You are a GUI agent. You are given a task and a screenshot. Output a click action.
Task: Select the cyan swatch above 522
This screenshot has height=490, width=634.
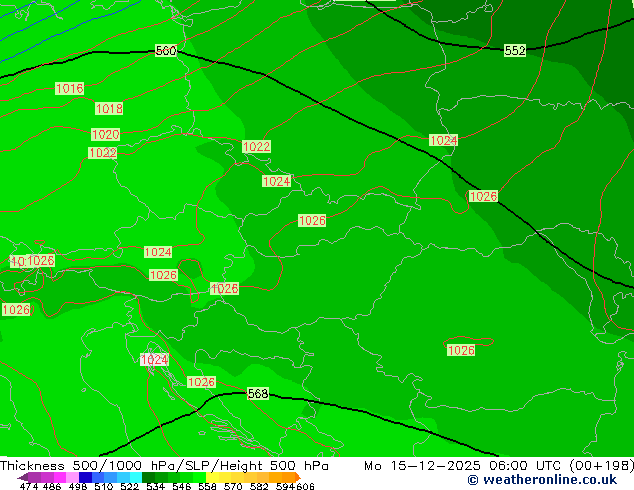(136, 477)
